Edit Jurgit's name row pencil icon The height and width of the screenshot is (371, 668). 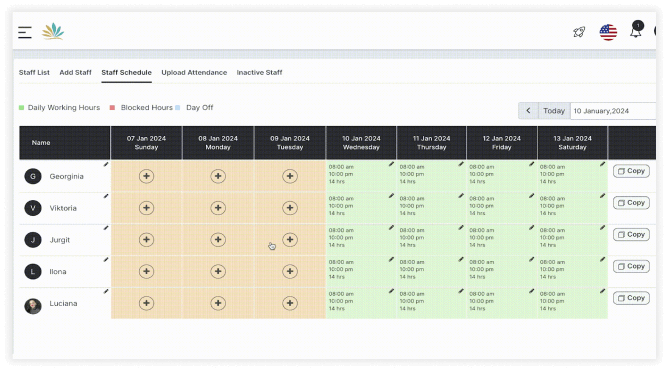(x=106, y=228)
